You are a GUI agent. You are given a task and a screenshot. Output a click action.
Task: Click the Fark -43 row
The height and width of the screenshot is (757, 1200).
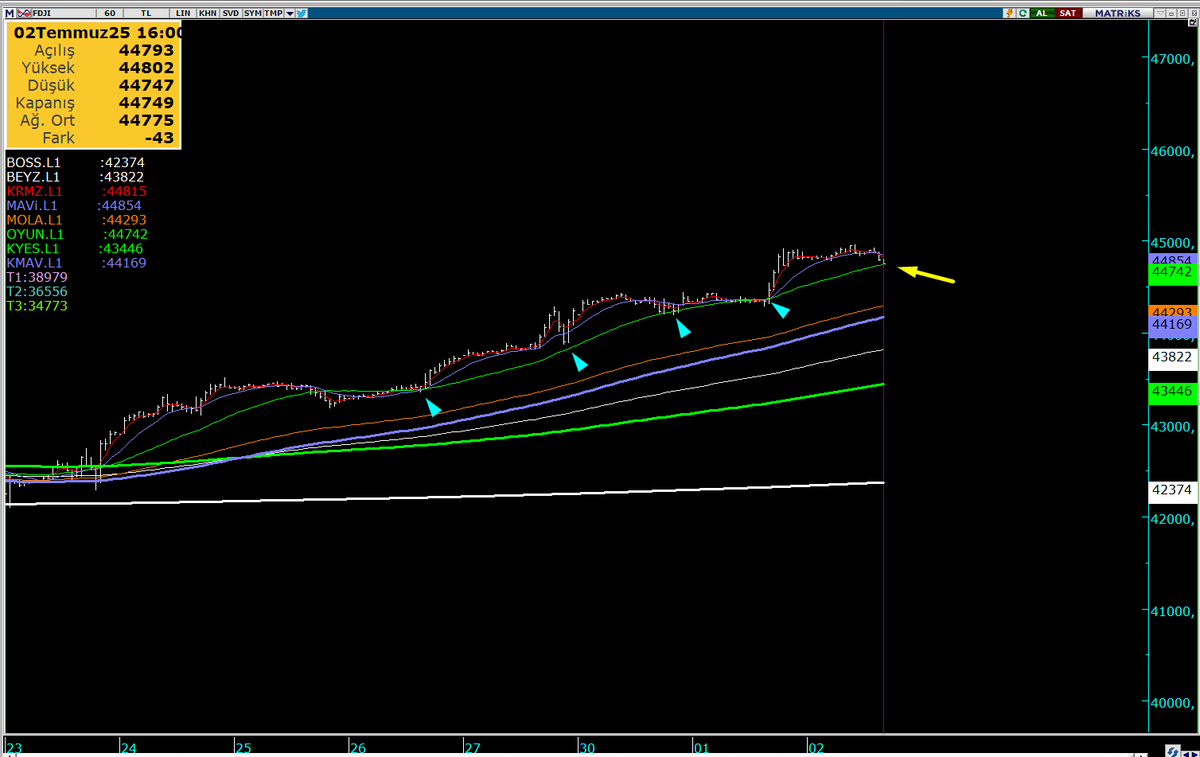93,138
